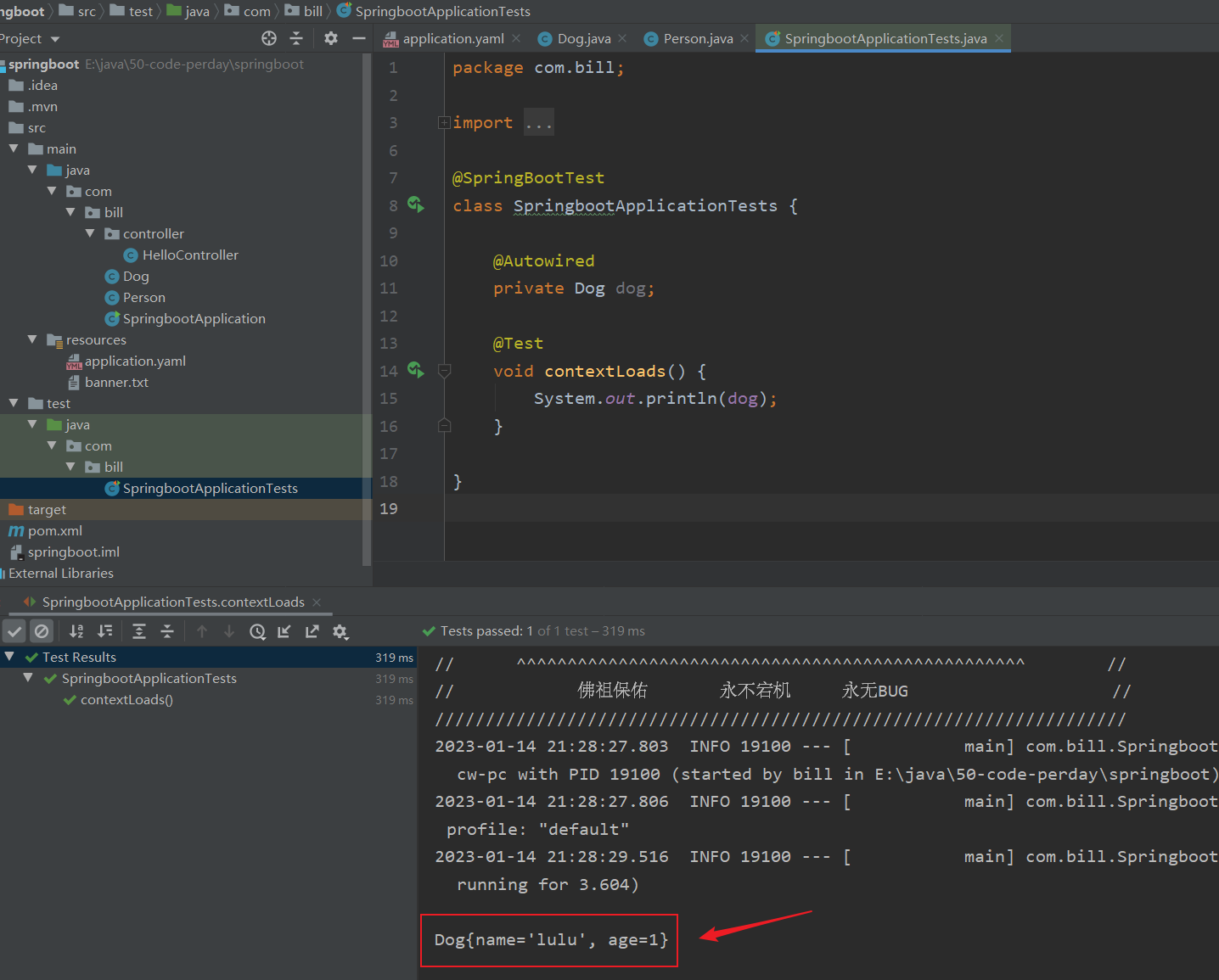1219x980 pixels.
Task: Open pom.xml in project tree
Action: pos(55,531)
